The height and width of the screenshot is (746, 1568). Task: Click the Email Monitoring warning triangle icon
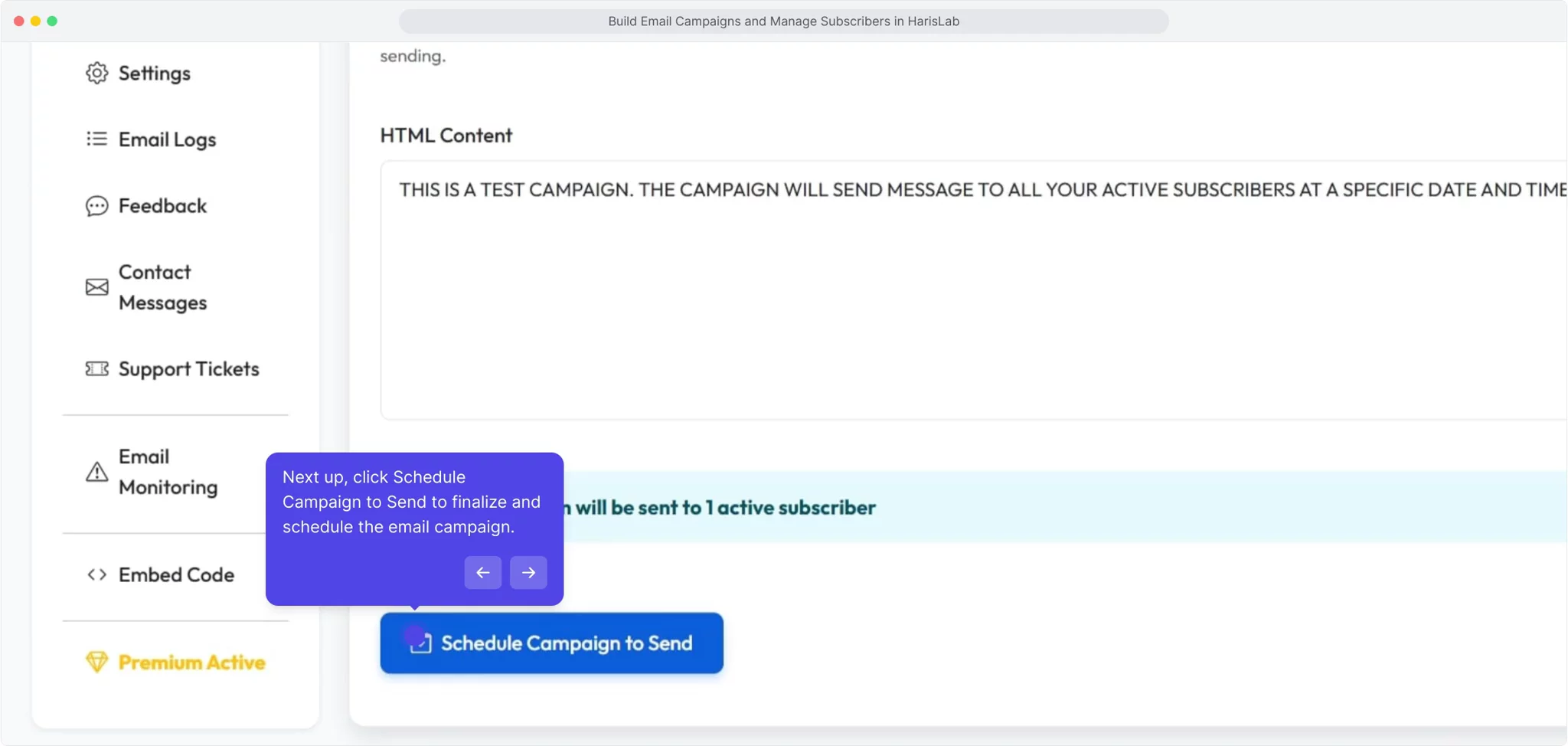96,472
